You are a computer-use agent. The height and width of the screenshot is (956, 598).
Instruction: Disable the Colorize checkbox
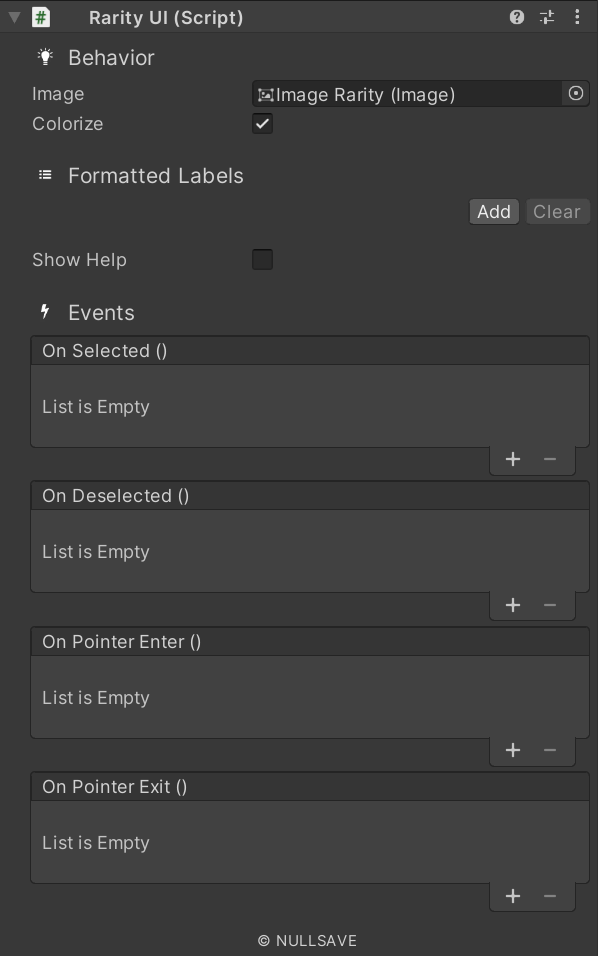tap(262, 123)
